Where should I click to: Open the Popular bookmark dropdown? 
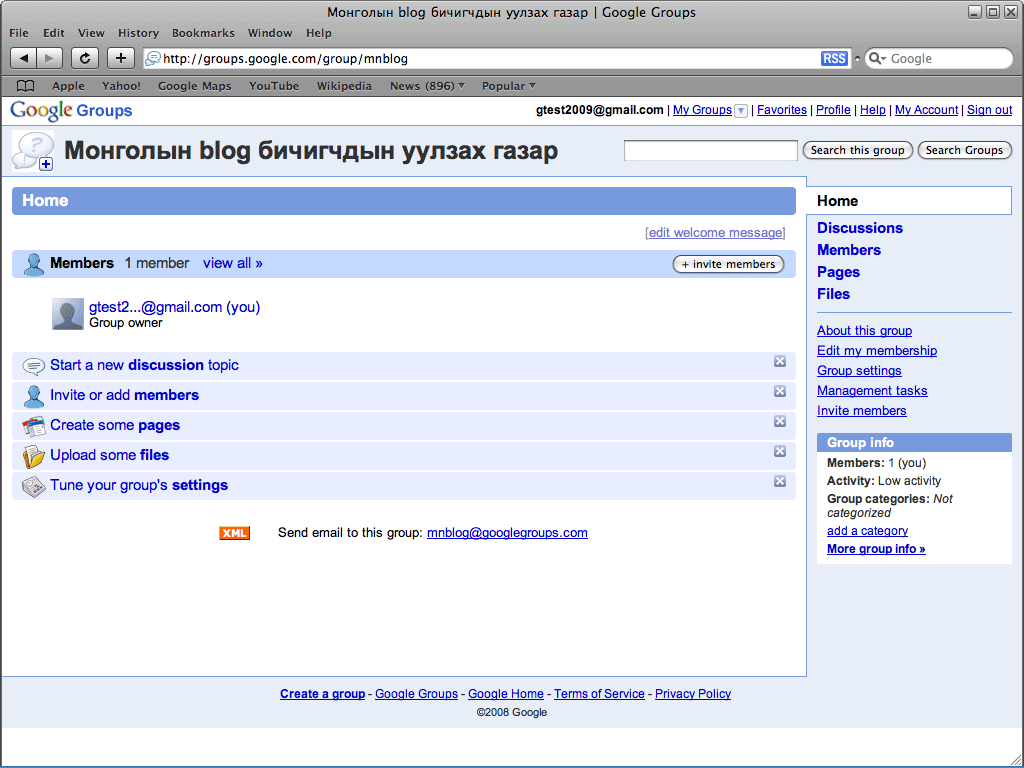509,86
